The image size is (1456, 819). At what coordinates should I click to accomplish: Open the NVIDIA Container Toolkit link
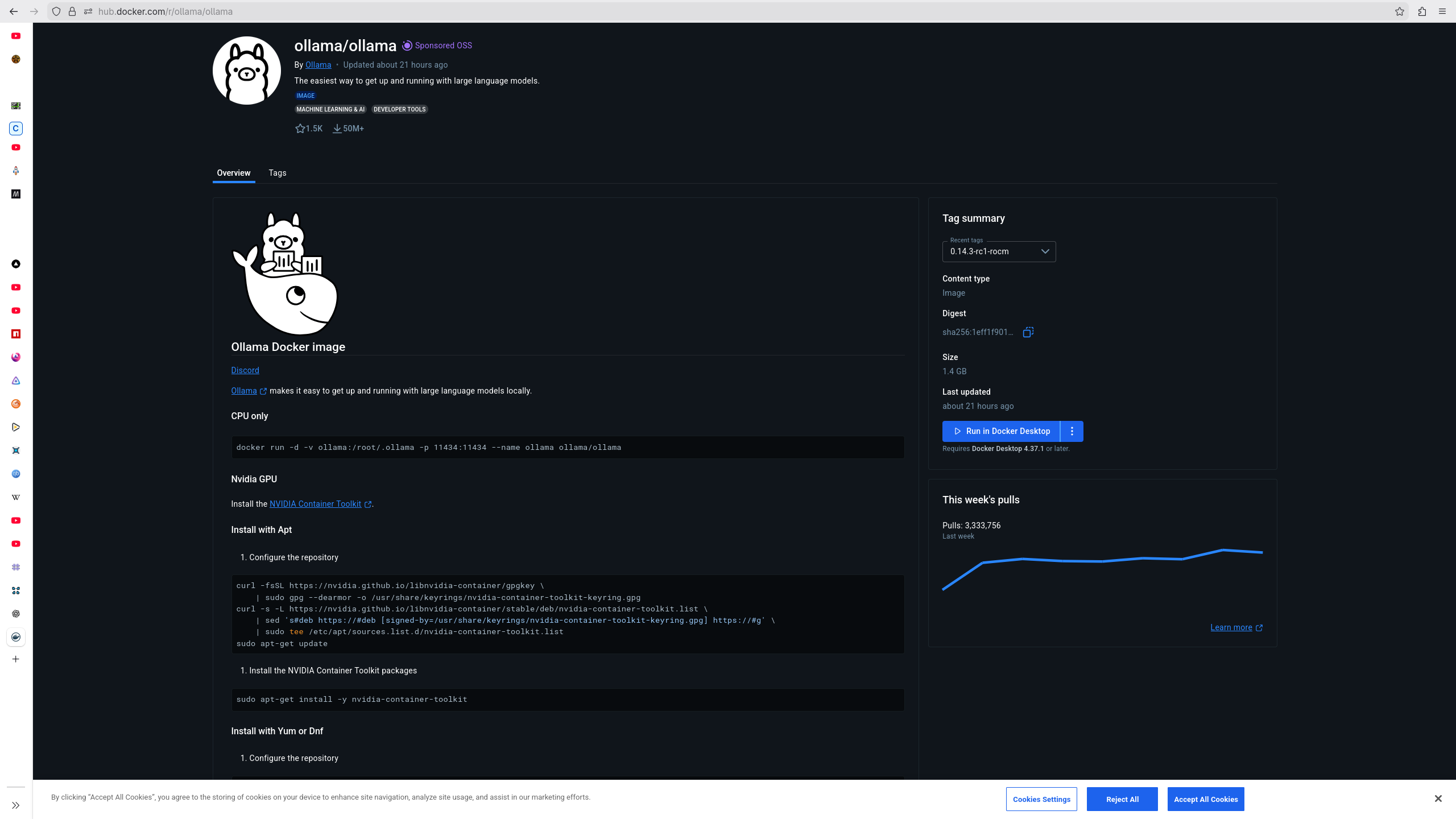(x=315, y=504)
